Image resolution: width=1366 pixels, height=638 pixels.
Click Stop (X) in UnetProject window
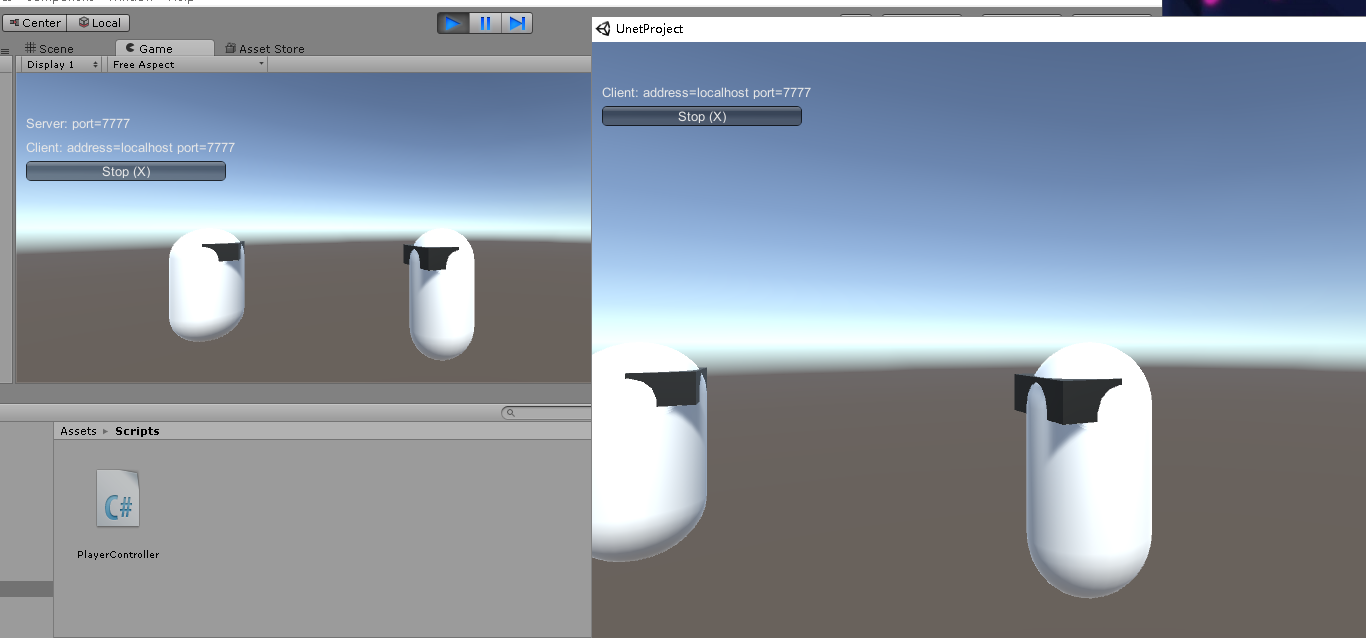(x=702, y=116)
